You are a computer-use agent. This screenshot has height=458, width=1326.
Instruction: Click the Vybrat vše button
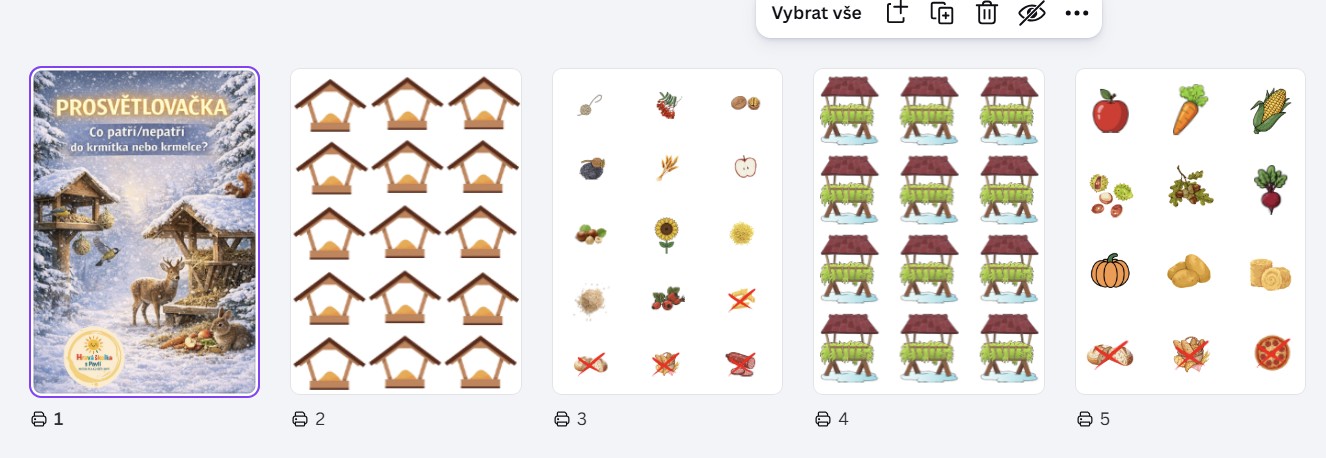pos(816,13)
